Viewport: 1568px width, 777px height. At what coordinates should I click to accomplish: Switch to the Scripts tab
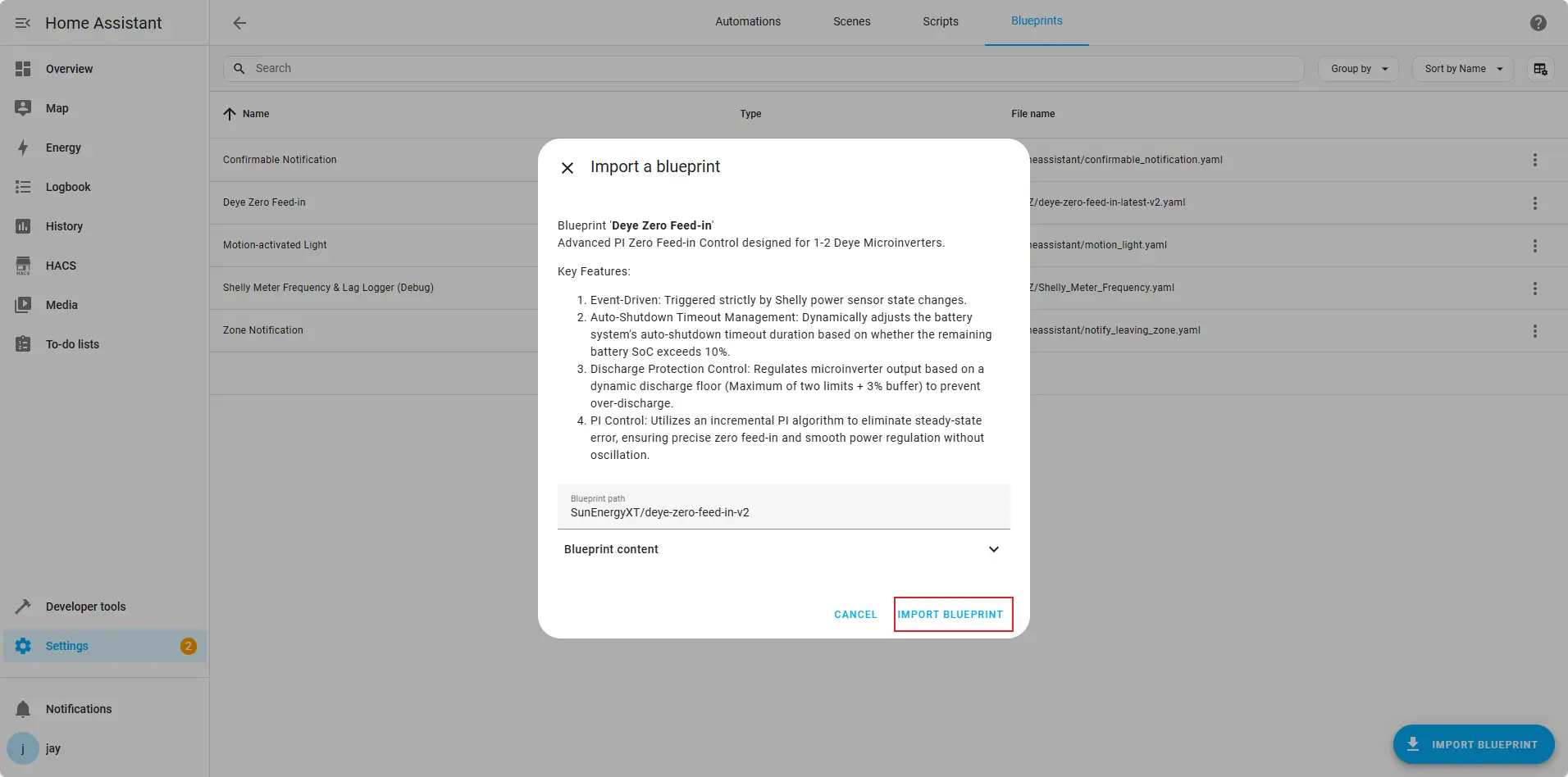click(x=940, y=21)
